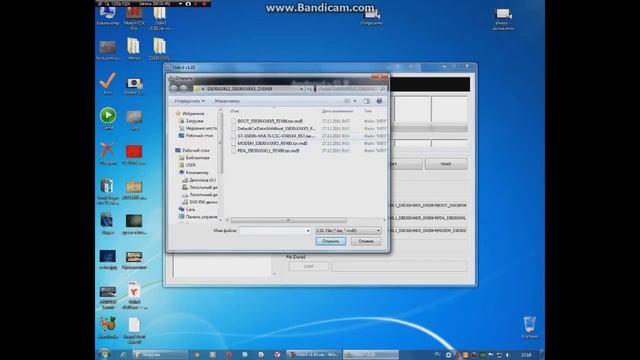Screen dimensions: 640x360
Task: Select the DefaultCalDataWithBoot file
Action: (x=276, y=129)
